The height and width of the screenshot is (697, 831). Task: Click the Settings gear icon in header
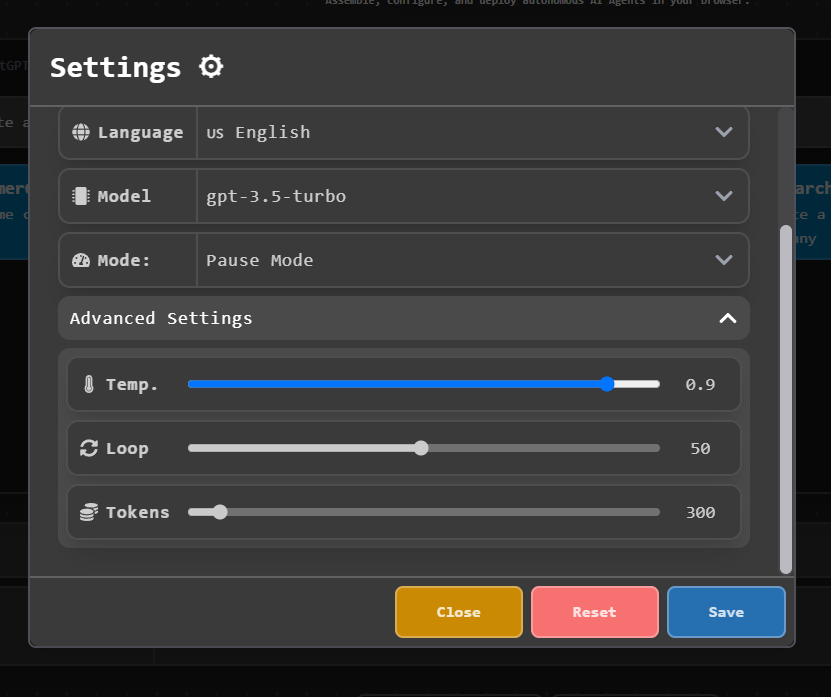211,67
